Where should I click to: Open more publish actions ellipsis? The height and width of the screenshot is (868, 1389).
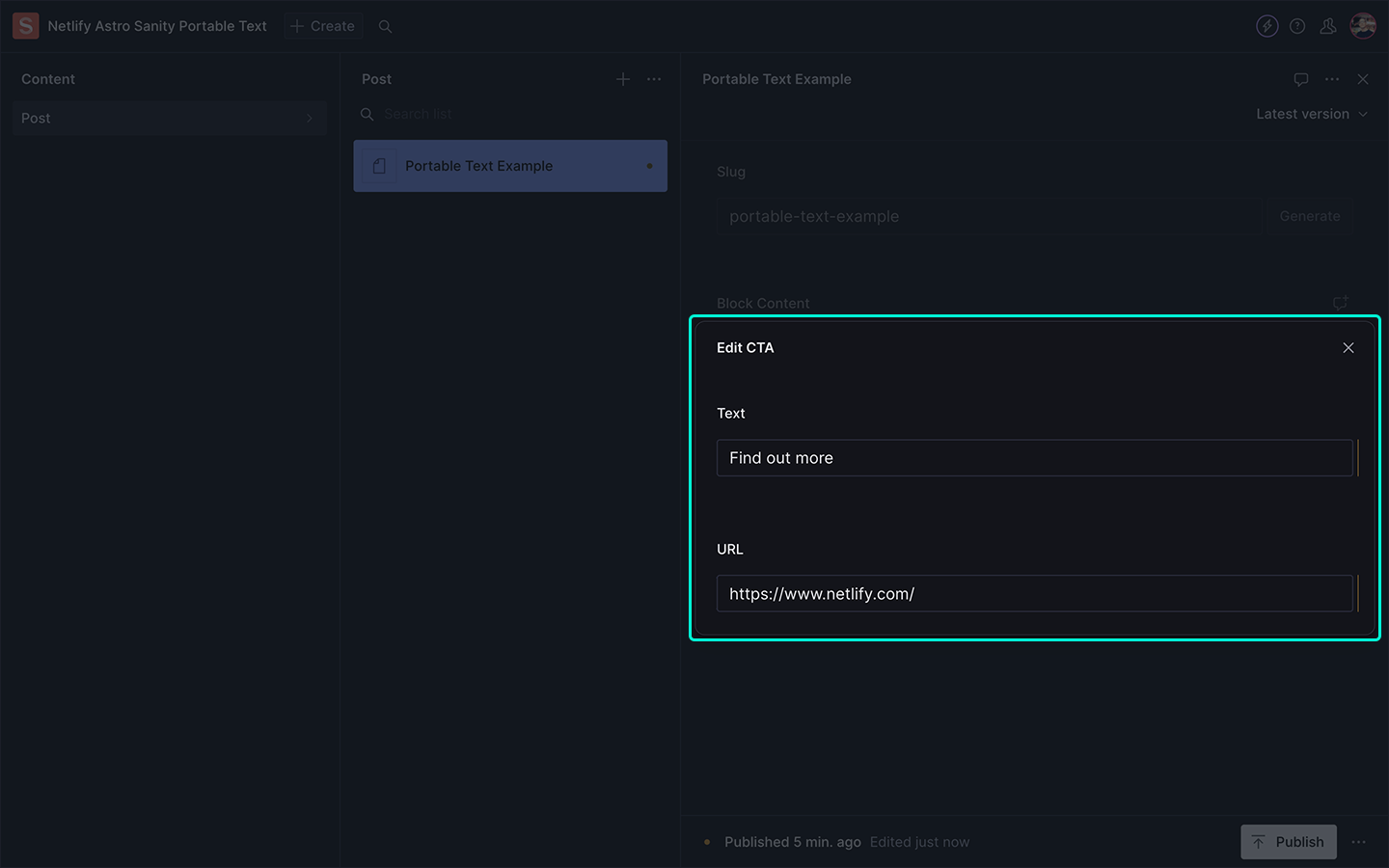[1359, 842]
